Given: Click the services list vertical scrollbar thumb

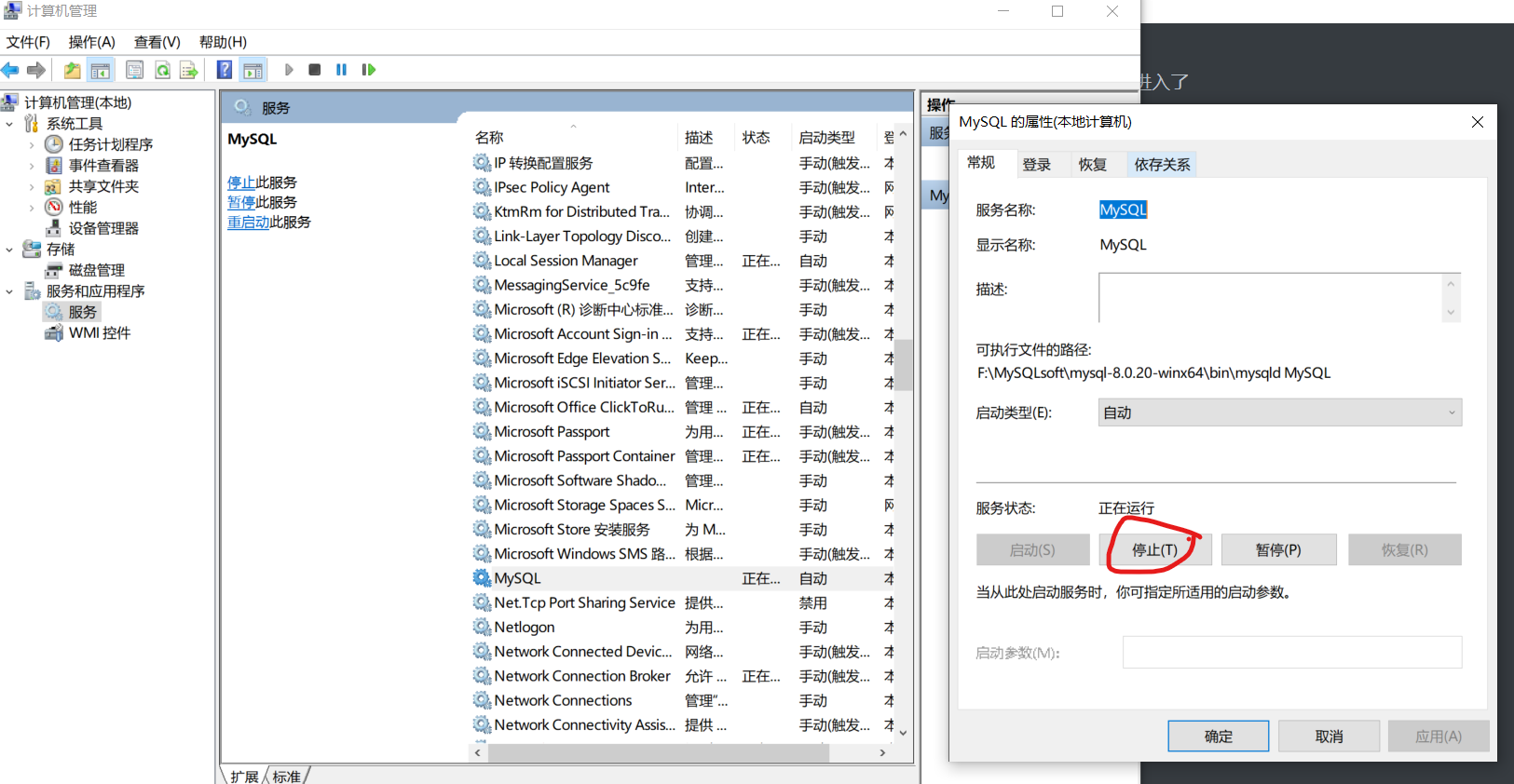Looking at the screenshot, I should pyautogui.click(x=904, y=364).
